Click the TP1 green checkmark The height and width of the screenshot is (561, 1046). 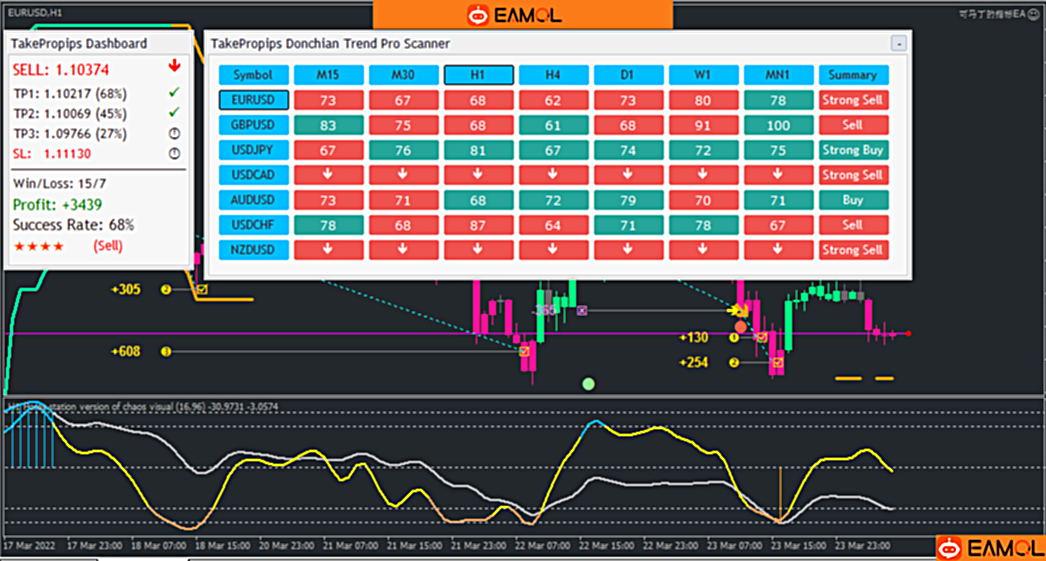click(174, 93)
